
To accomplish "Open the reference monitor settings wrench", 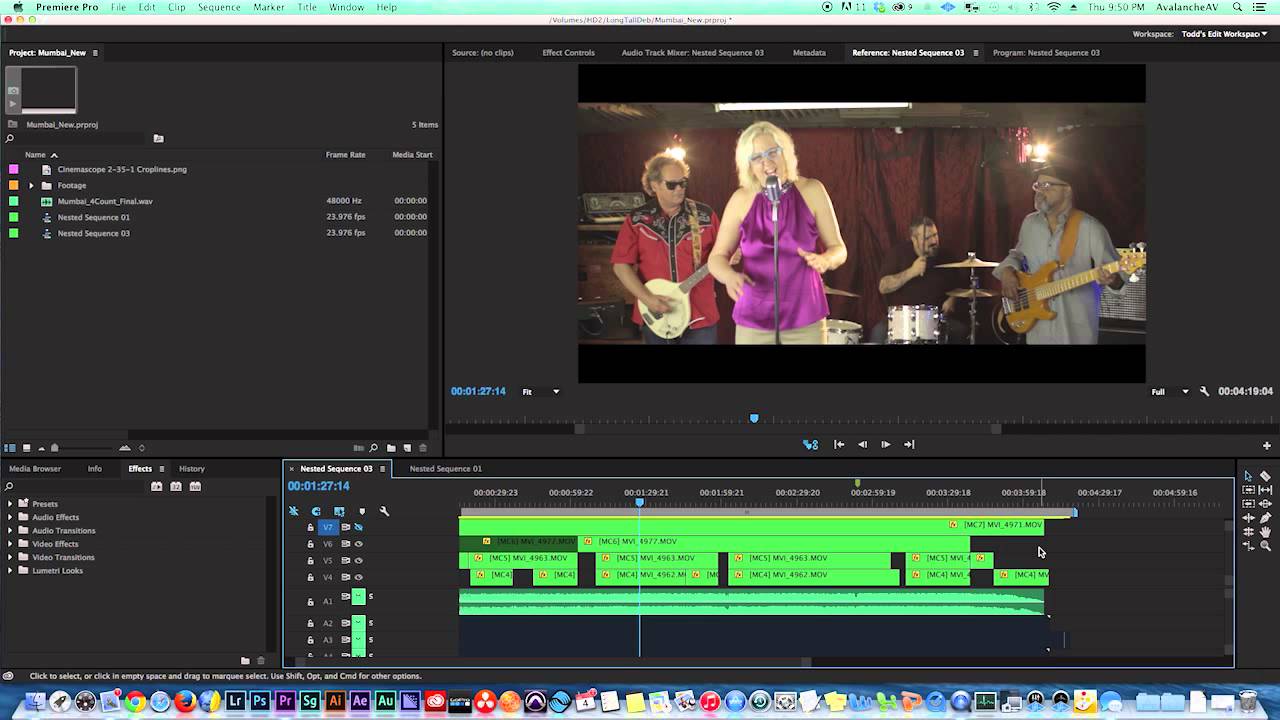I will (1204, 392).
